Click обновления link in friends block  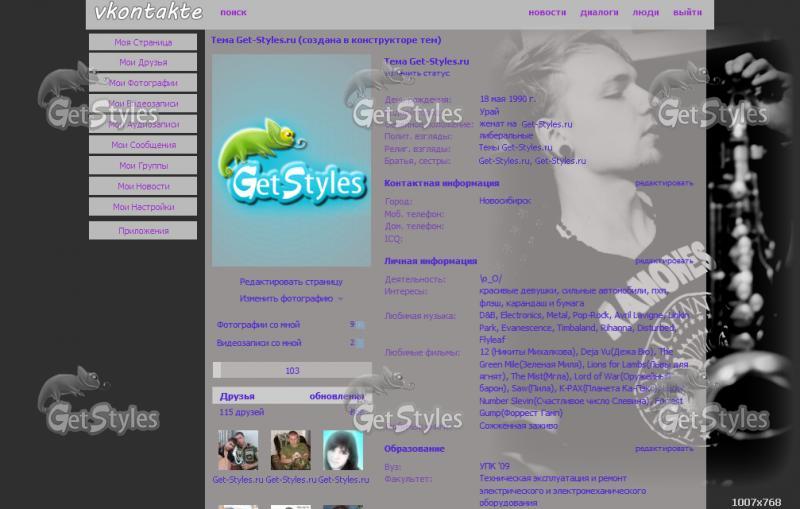(x=337, y=396)
